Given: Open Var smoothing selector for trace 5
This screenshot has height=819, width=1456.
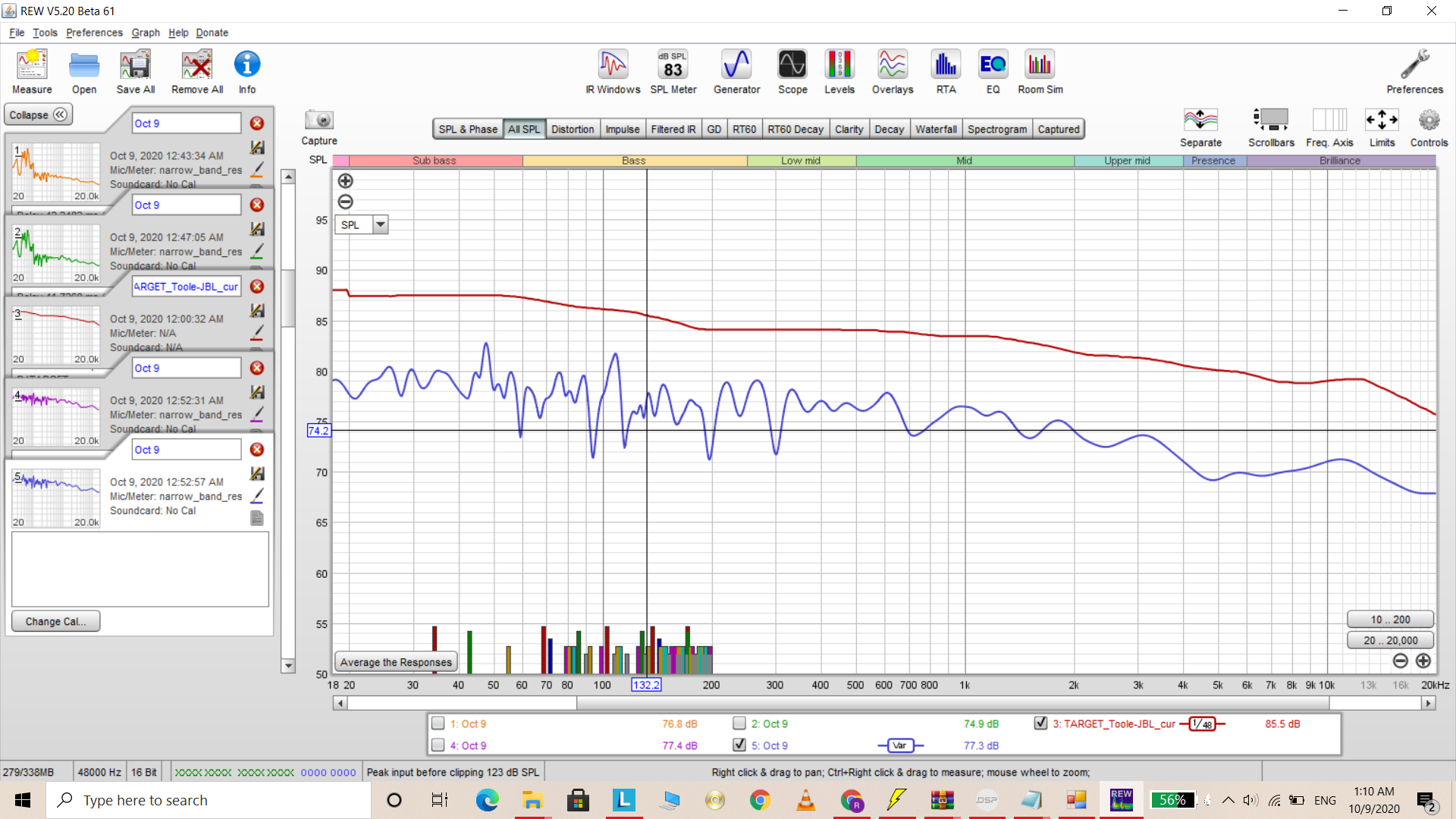Looking at the screenshot, I should tap(900, 745).
